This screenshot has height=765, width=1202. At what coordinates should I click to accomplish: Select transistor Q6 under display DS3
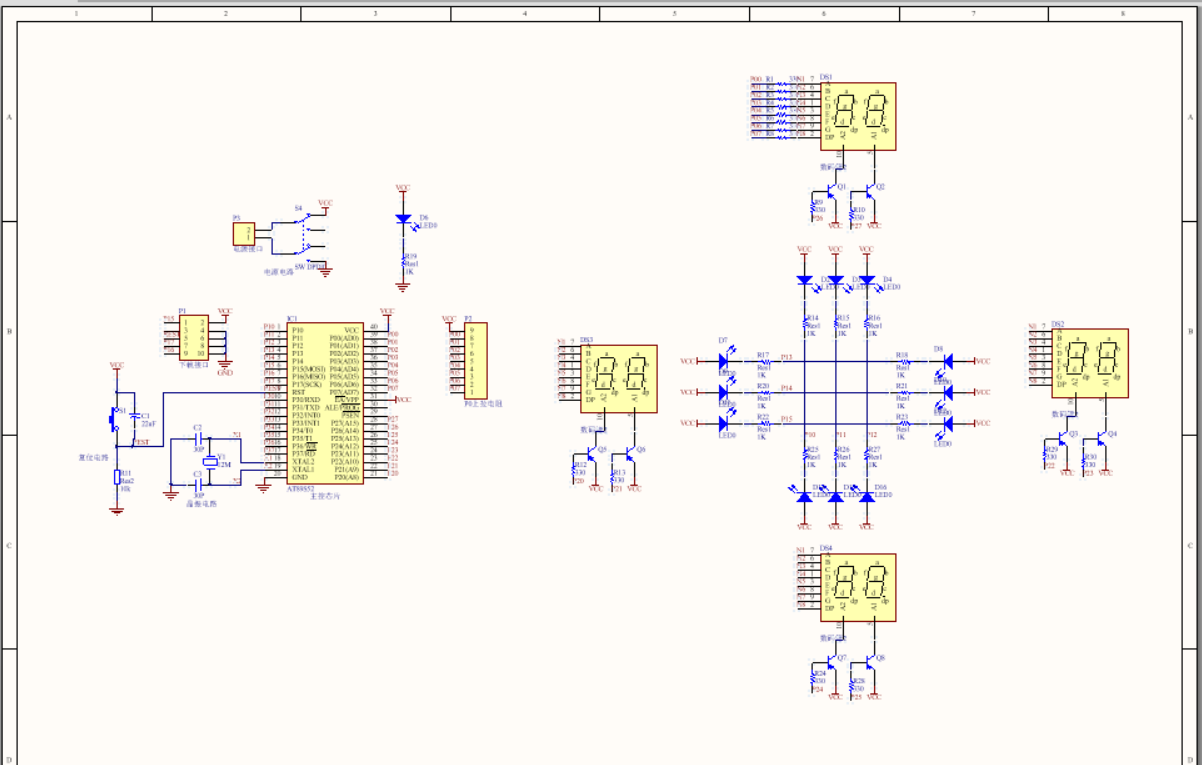click(x=631, y=453)
